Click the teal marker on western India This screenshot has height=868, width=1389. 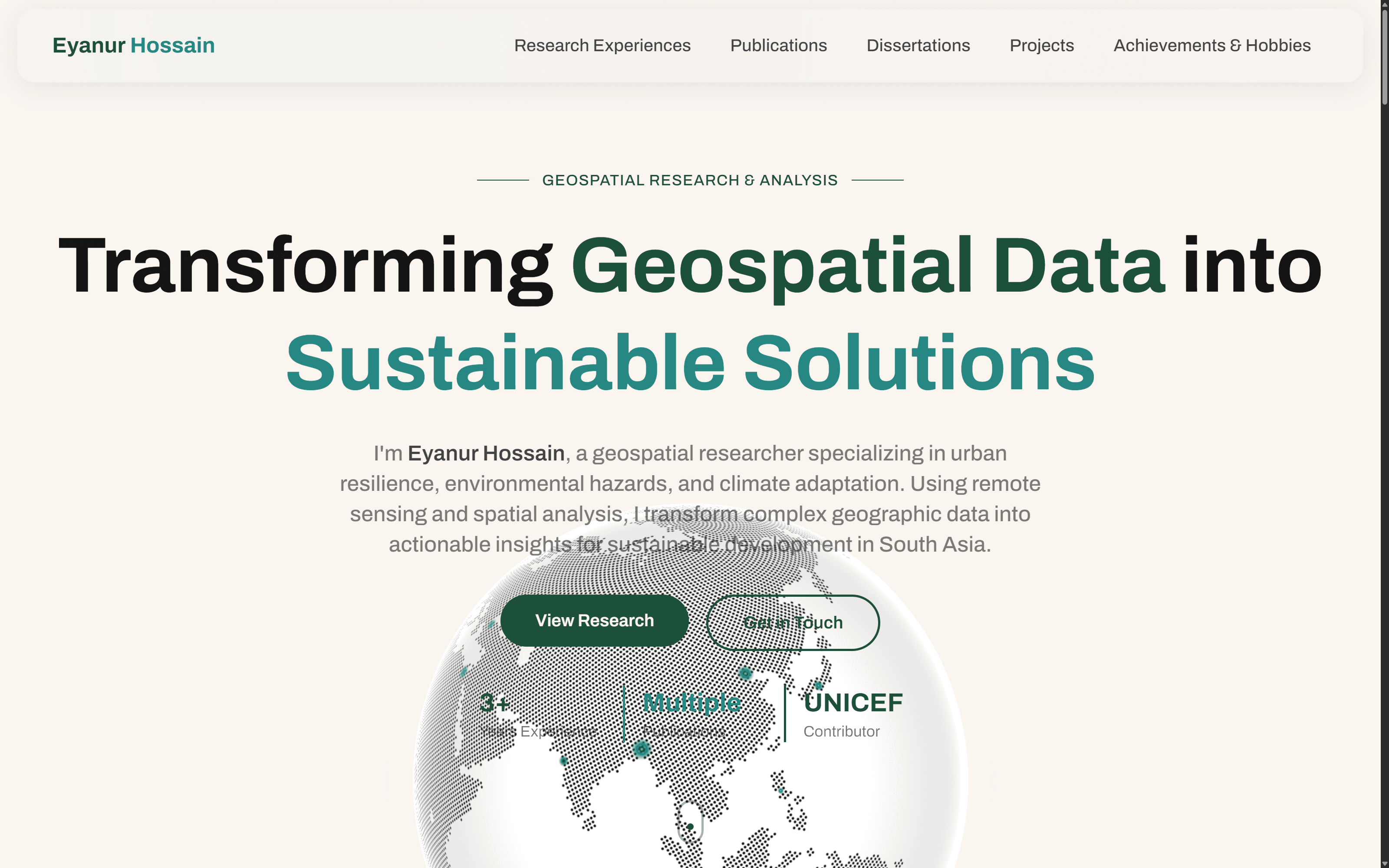(x=564, y=761)
